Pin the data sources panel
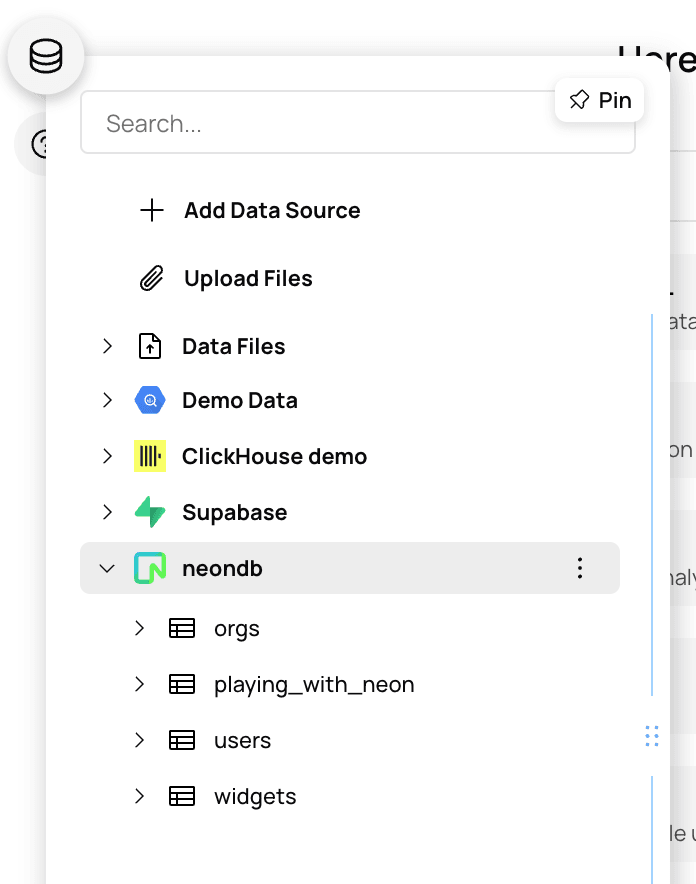The width and height of the screenshot is (696, 884). click(x=600, y=100)
